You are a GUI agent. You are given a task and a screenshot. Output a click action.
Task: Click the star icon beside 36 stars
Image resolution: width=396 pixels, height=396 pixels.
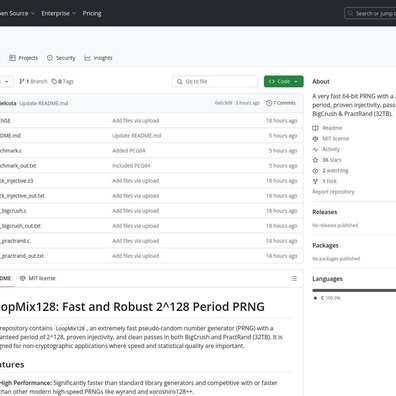(315, 160)
